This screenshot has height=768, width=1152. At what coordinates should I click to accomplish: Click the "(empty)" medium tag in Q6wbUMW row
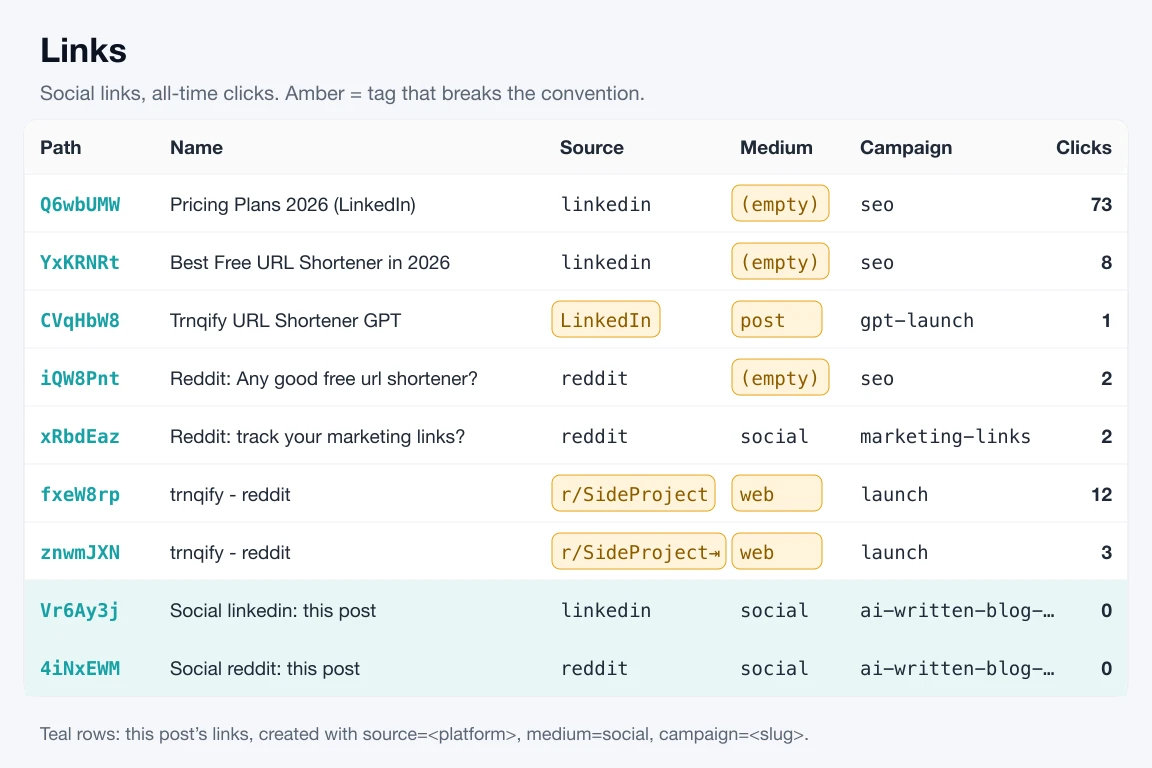780,204
